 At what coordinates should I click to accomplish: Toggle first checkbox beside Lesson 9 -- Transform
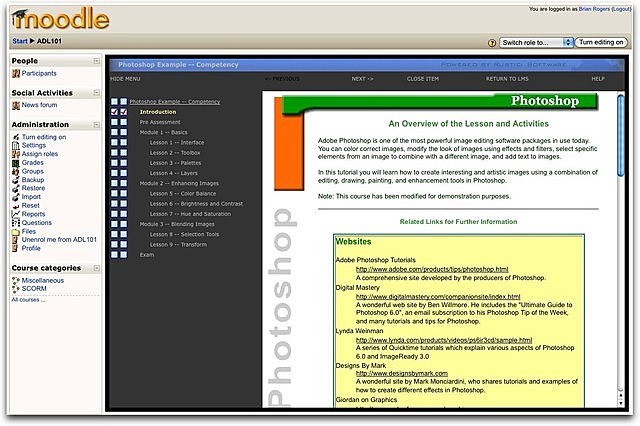pos(114,244)
